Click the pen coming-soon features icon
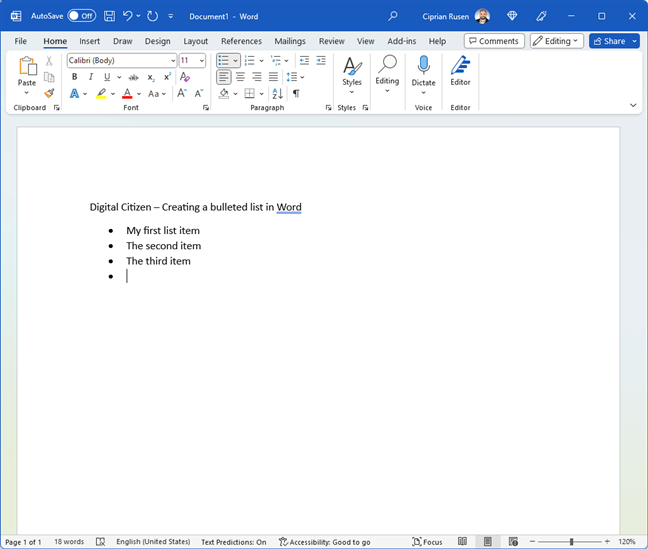The width and height of the screenshot is (648, 549). (x=541, y=16)
